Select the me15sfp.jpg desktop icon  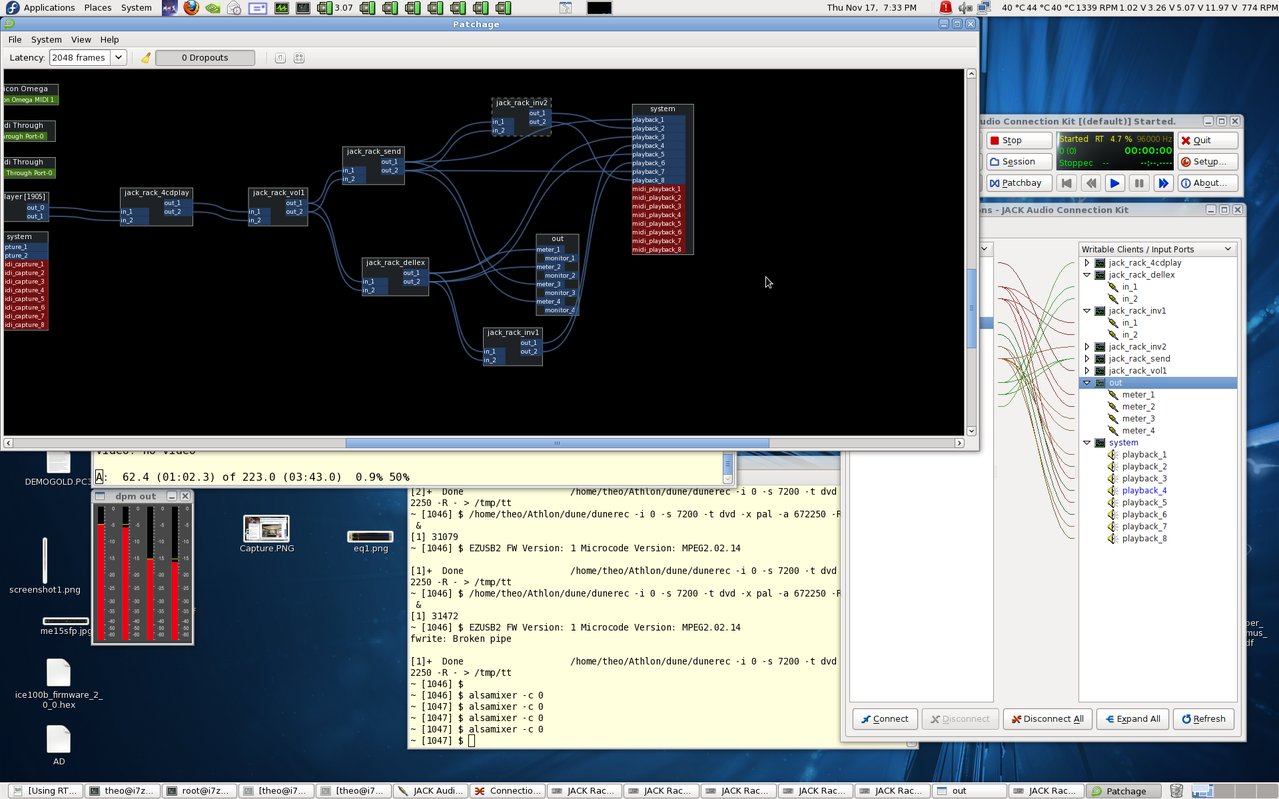(66, 621)
